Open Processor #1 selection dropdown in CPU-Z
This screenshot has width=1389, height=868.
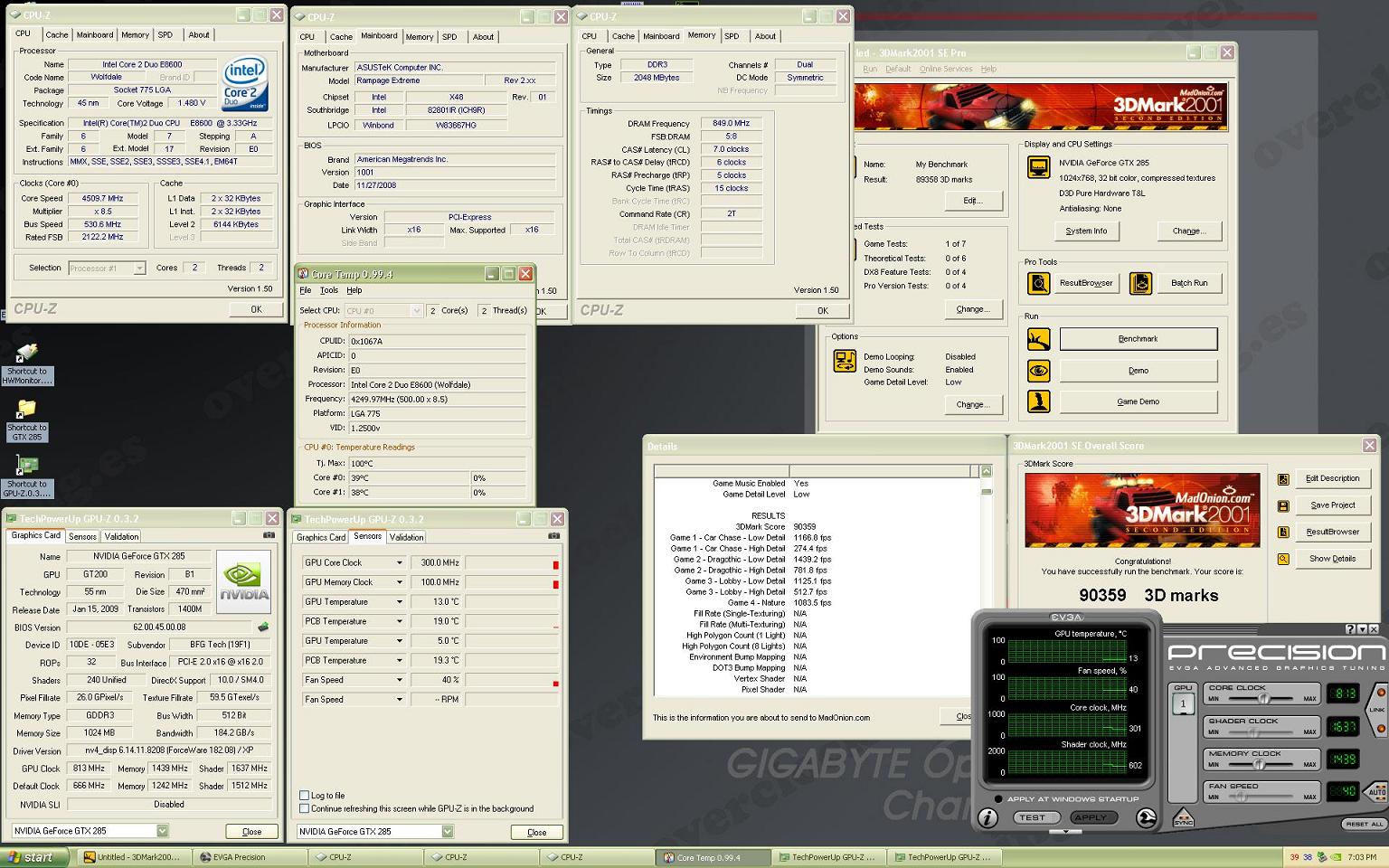(x=139, y=268)
